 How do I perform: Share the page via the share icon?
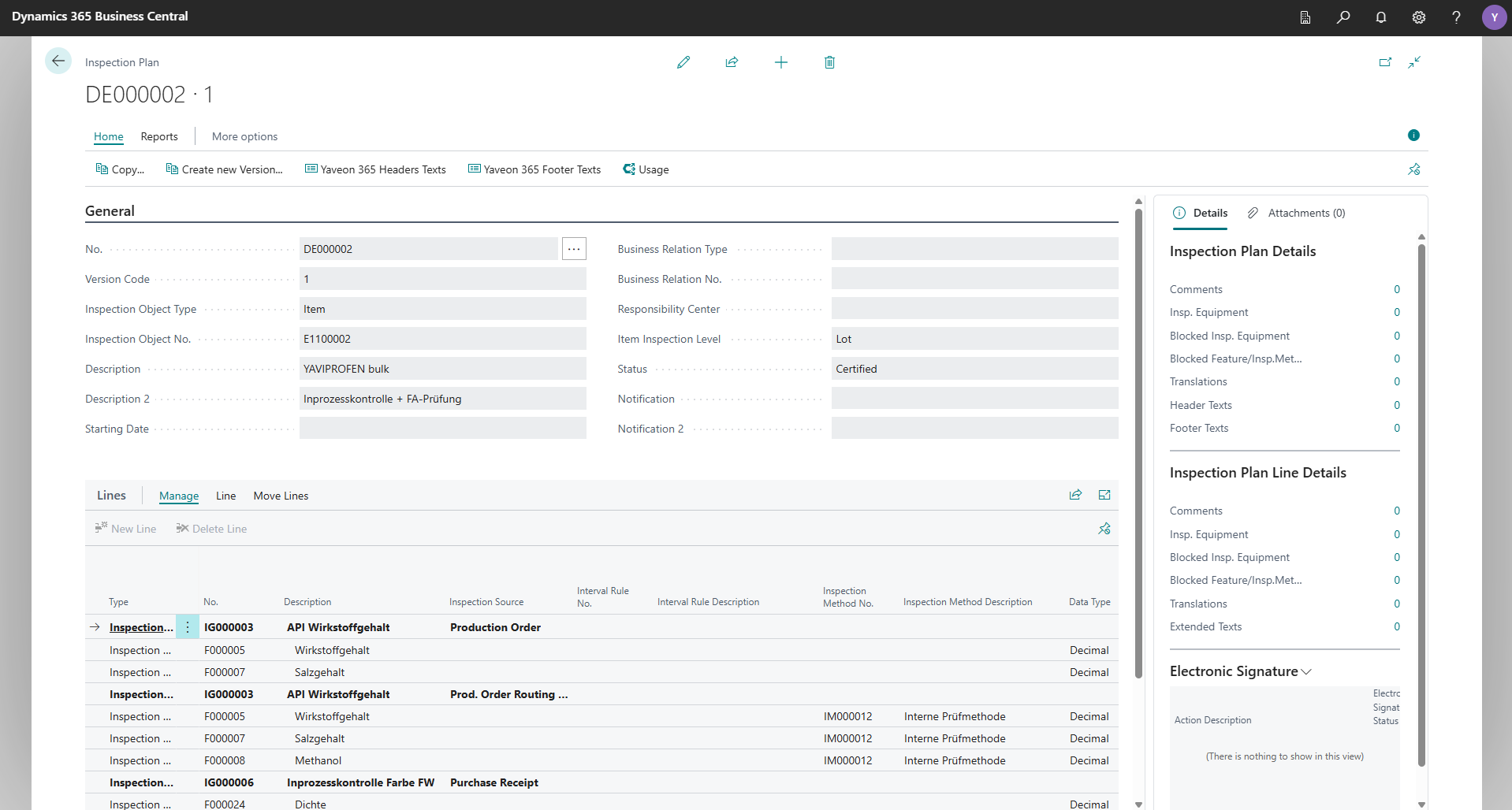point(732,61)
